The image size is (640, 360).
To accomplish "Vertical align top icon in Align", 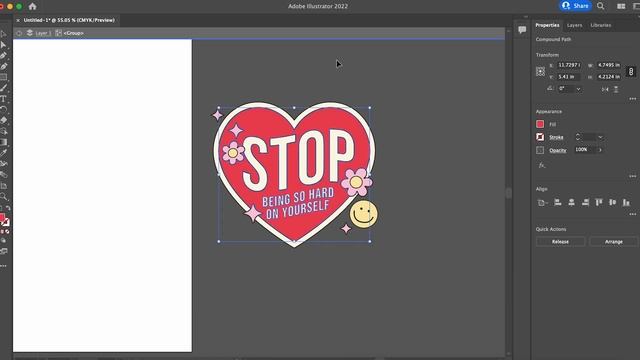I will [599, 202].
